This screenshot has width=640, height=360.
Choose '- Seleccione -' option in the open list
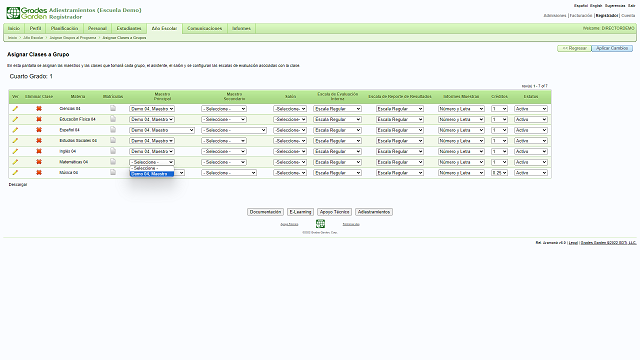(x=152, y=168)
